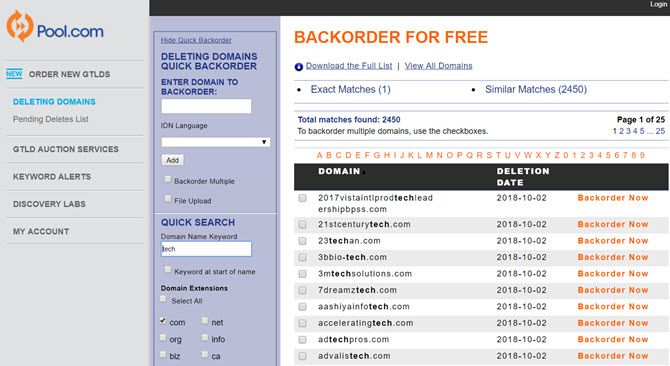The image size is (670, 366).
Task: Filter domains by digit 9
Action: [642, 155]
